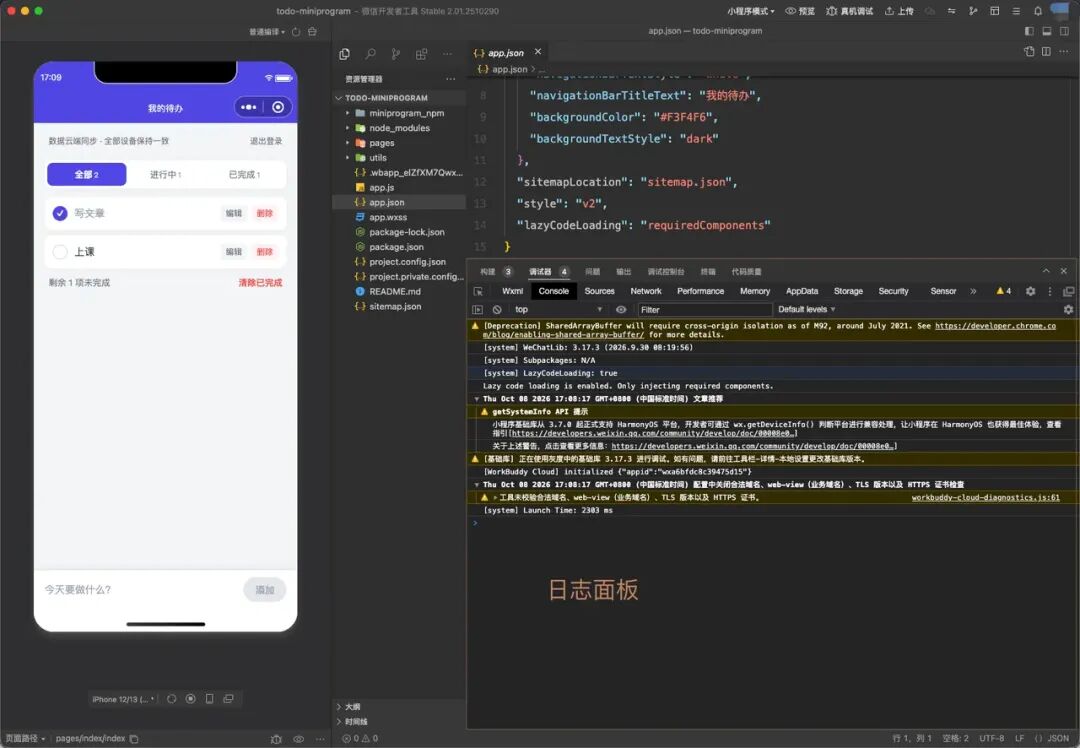Click the undock DevTools window icon

click(x=1068, y=291)
